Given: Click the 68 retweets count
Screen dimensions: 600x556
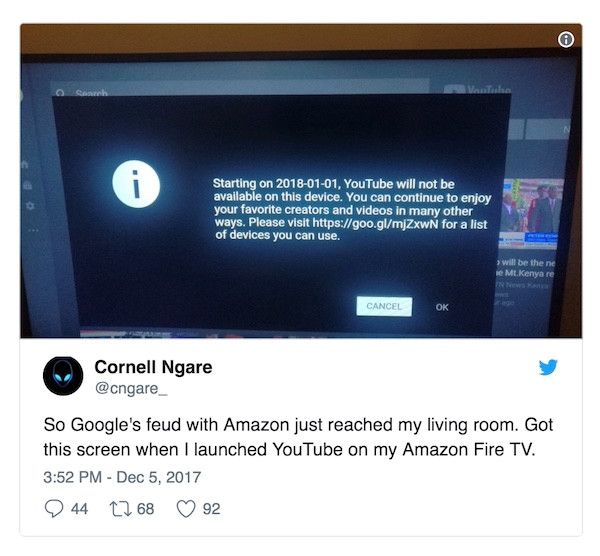Looking at the screenshot, I should tap(145, 509).
